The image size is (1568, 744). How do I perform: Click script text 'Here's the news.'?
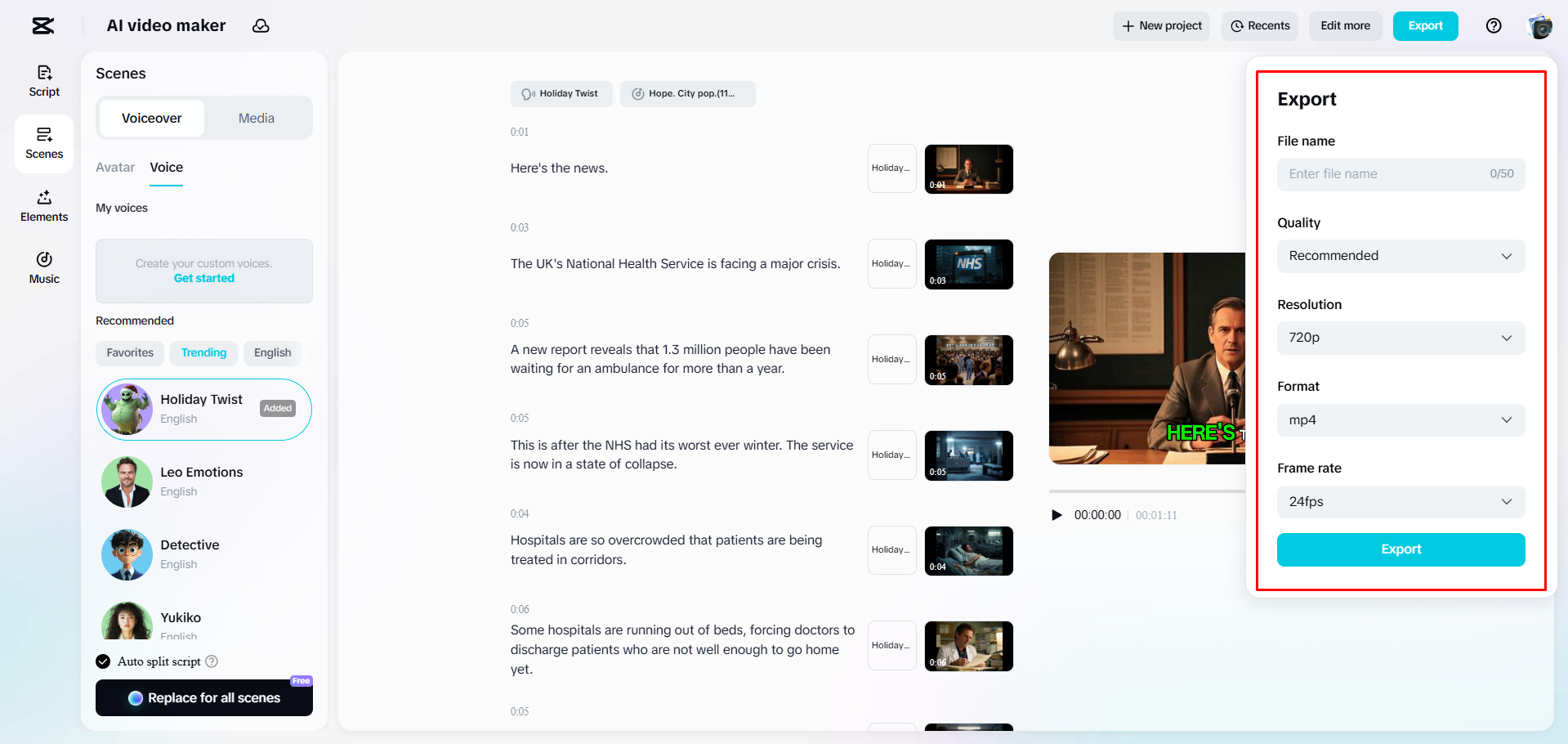(559, 168)
